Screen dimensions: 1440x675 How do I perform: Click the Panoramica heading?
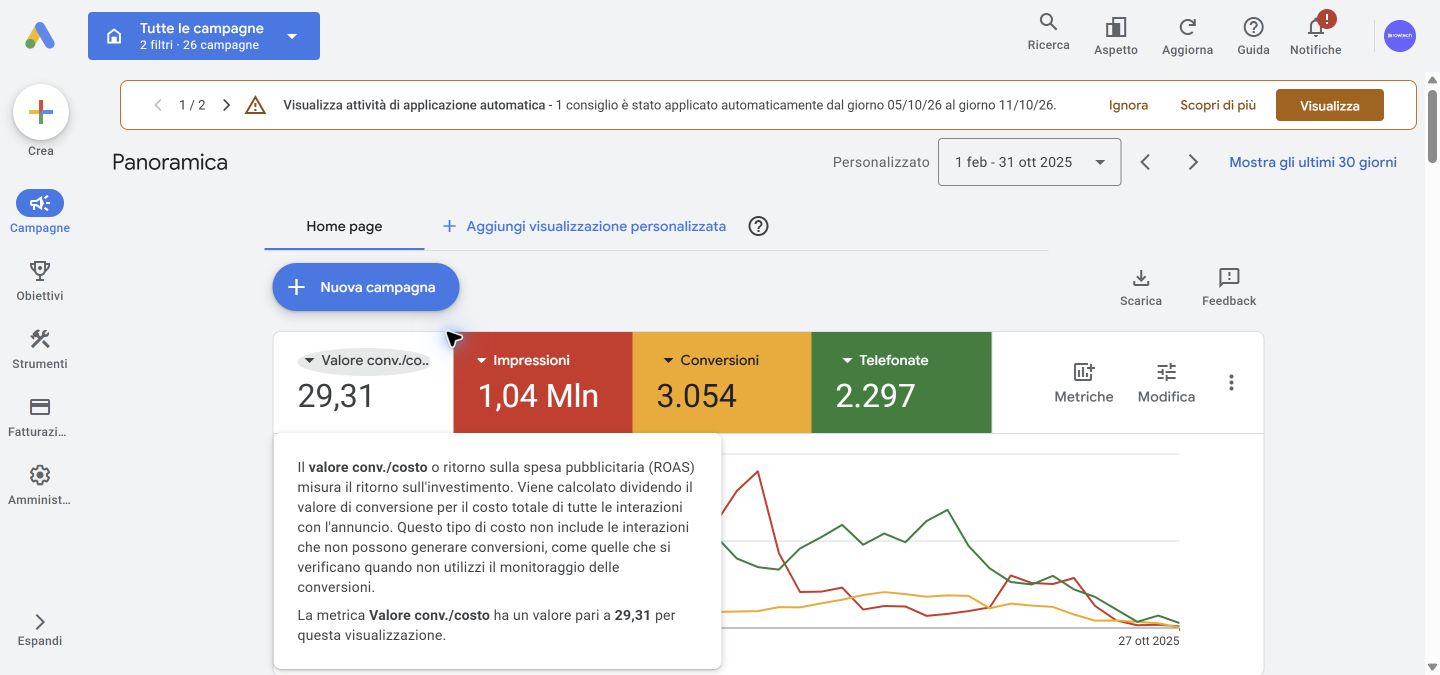coord(170,162)
